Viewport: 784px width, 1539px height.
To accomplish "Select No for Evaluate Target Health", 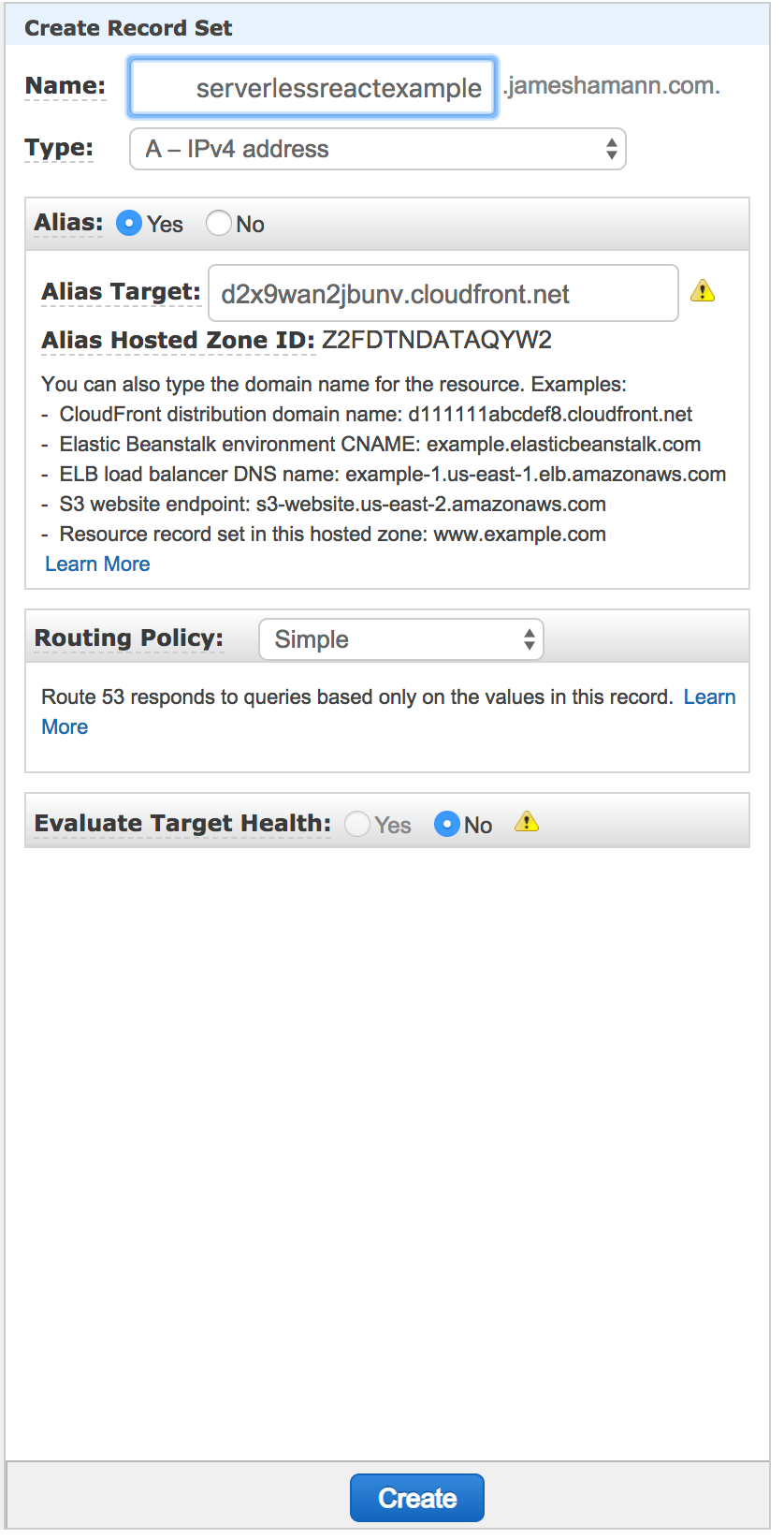I will [447, 824].
